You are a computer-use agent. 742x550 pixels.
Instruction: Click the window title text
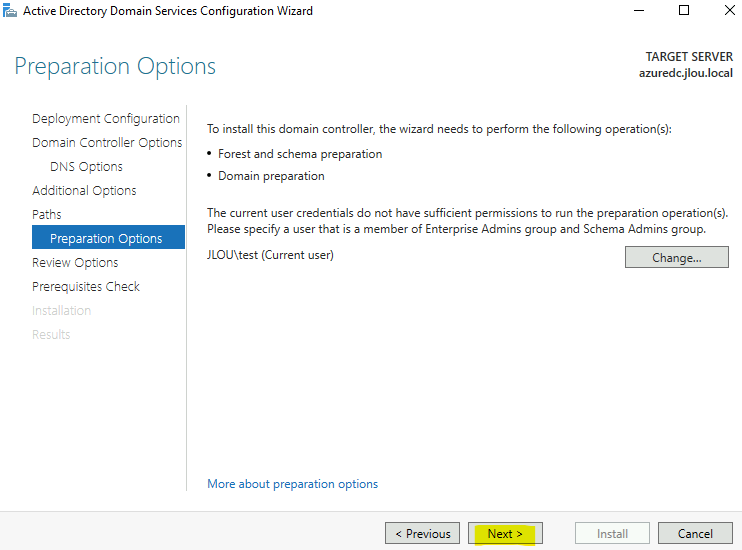click(x=168, y=11)
